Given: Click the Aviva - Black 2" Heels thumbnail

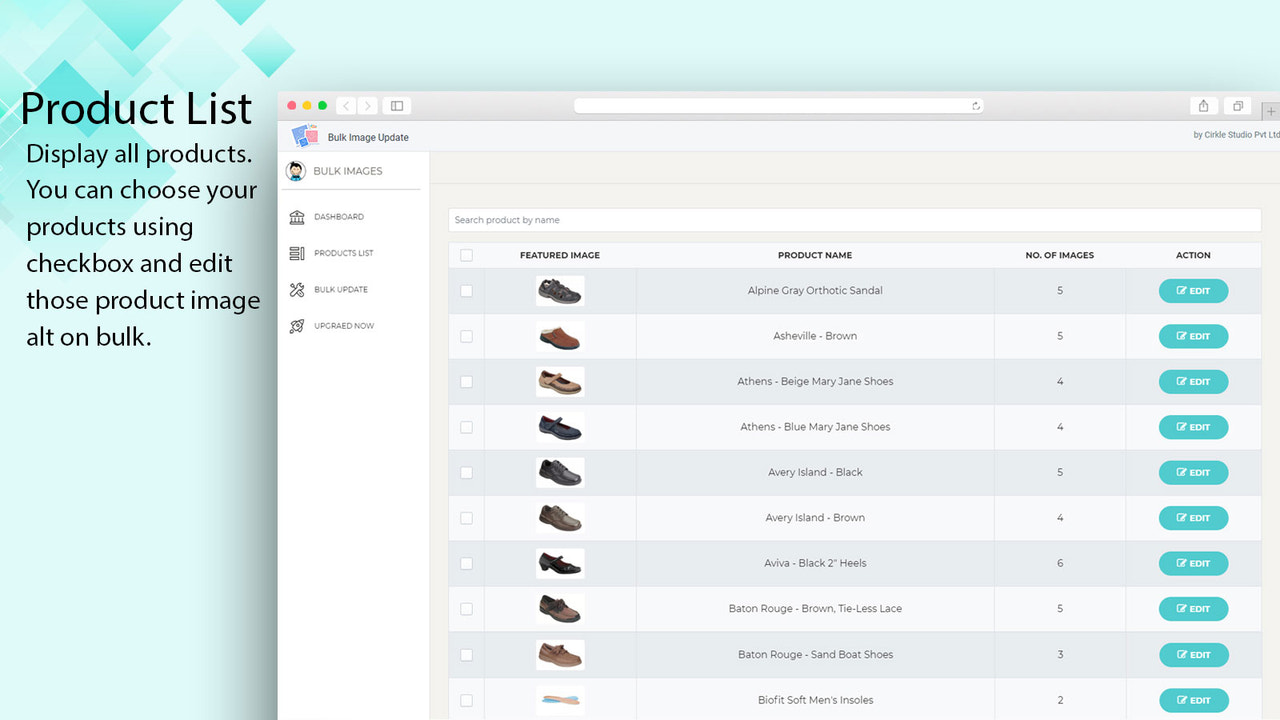Looking at the screenshot, I should pos(560,563).
